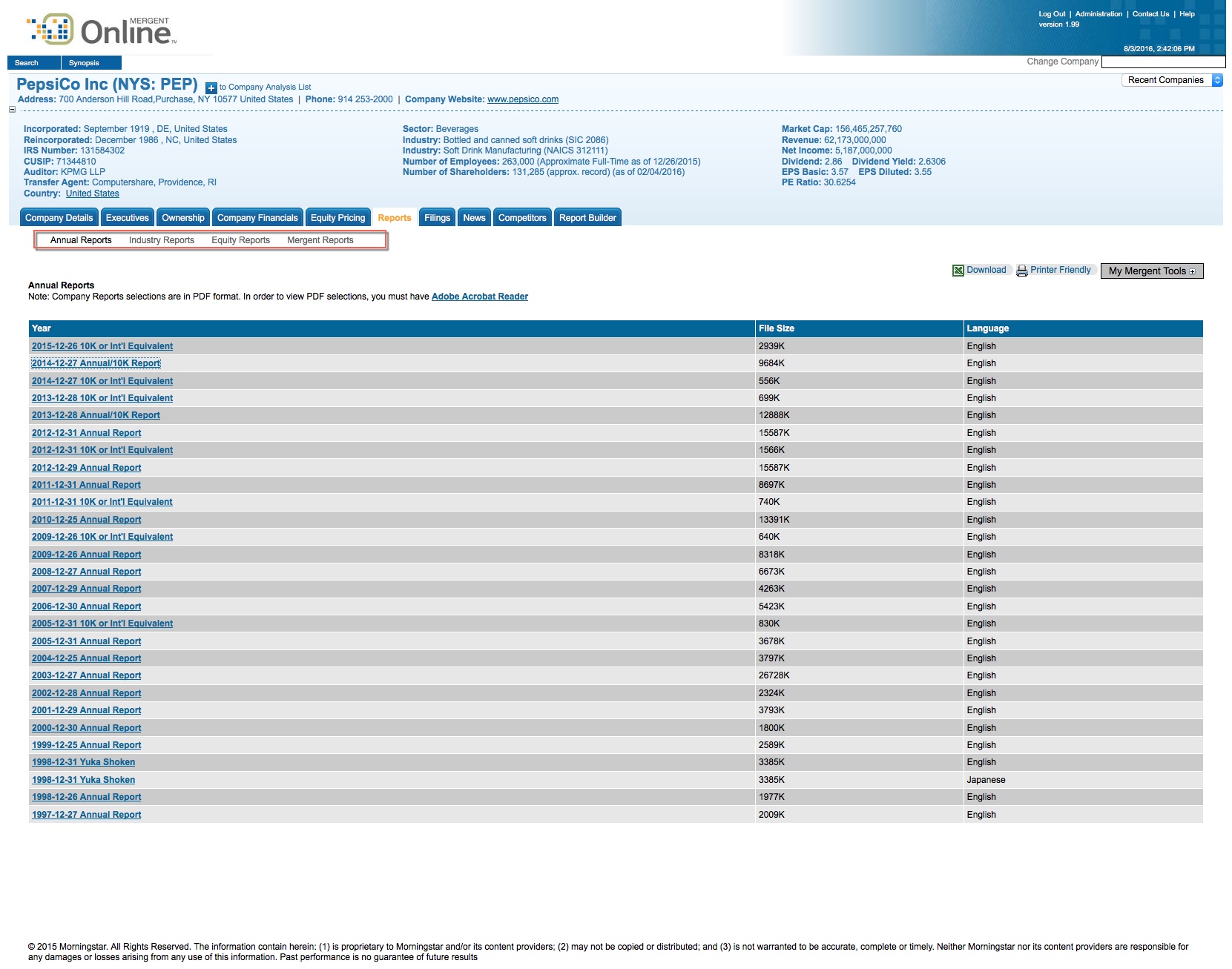Click the Mergent Online logo
1232x969 pixels.
102,30
